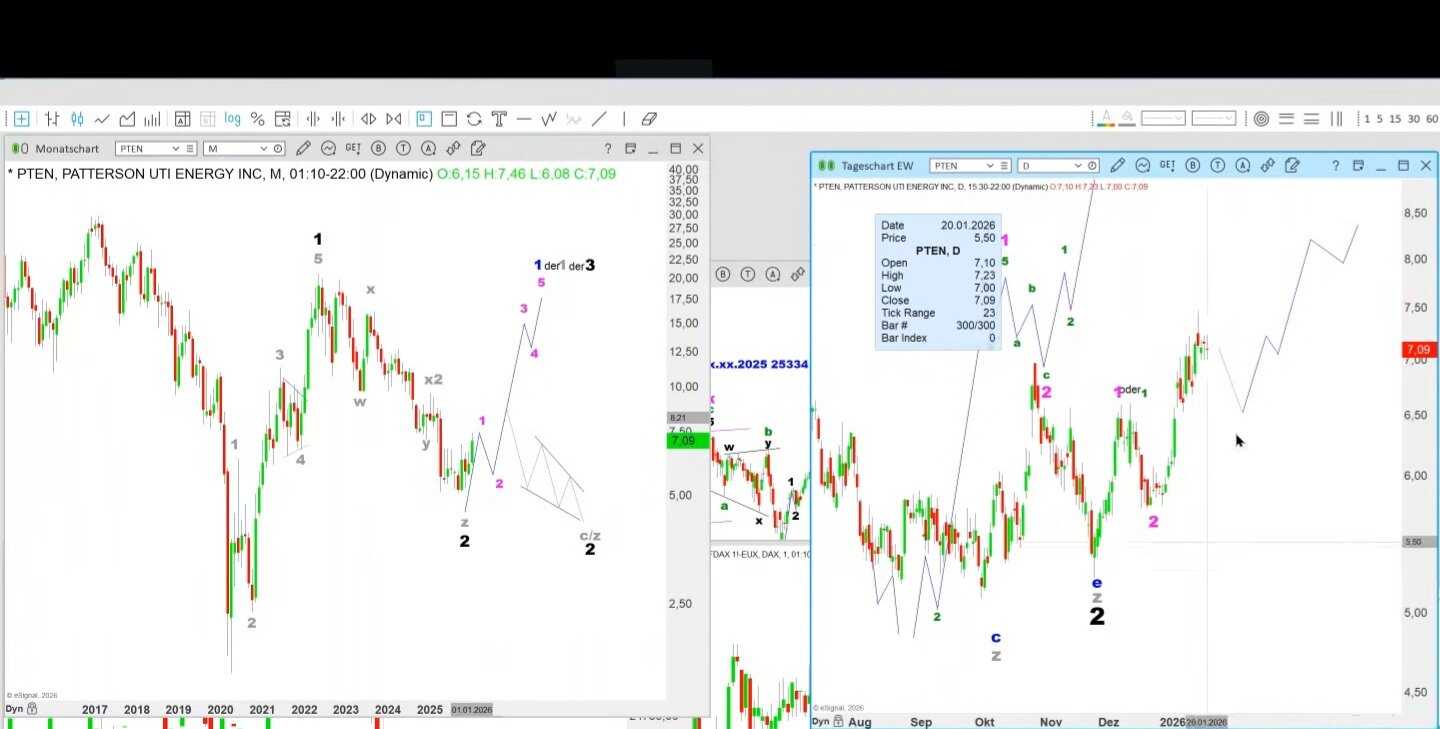Image resolution: width=1440 pixels, height=729 pixels.
Task: Toggle log scale on the chart
Action: click(232, 119)
